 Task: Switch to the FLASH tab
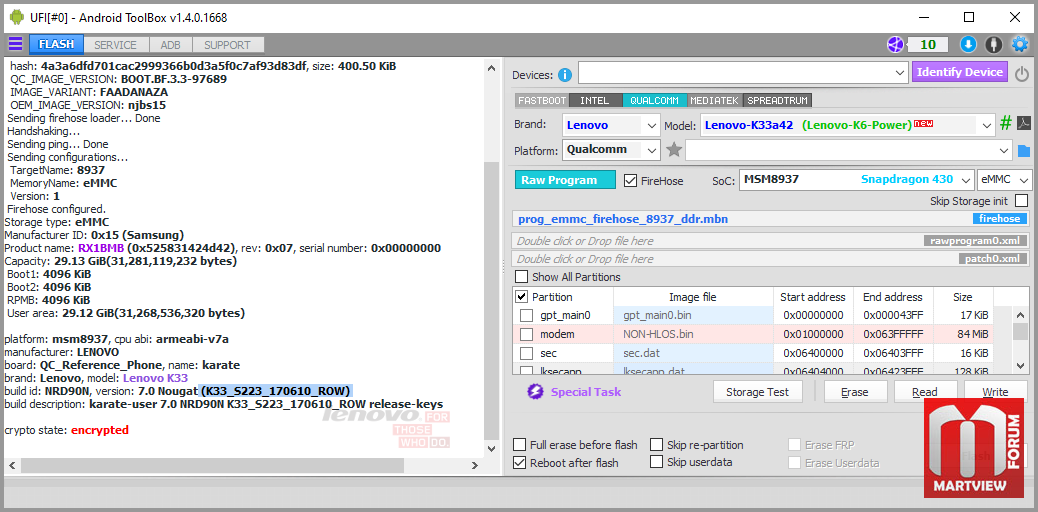pyautogui.click(x=56, y=45)
